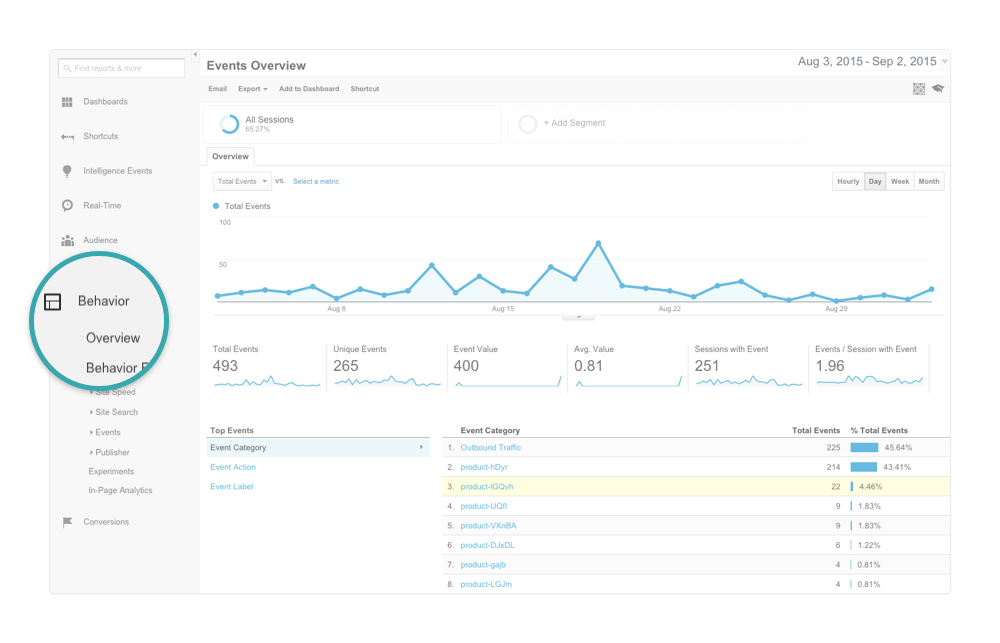Open Behavior Overview in sidebar
This screenshot has height=643, width=1000.
(x=113, y=338)
